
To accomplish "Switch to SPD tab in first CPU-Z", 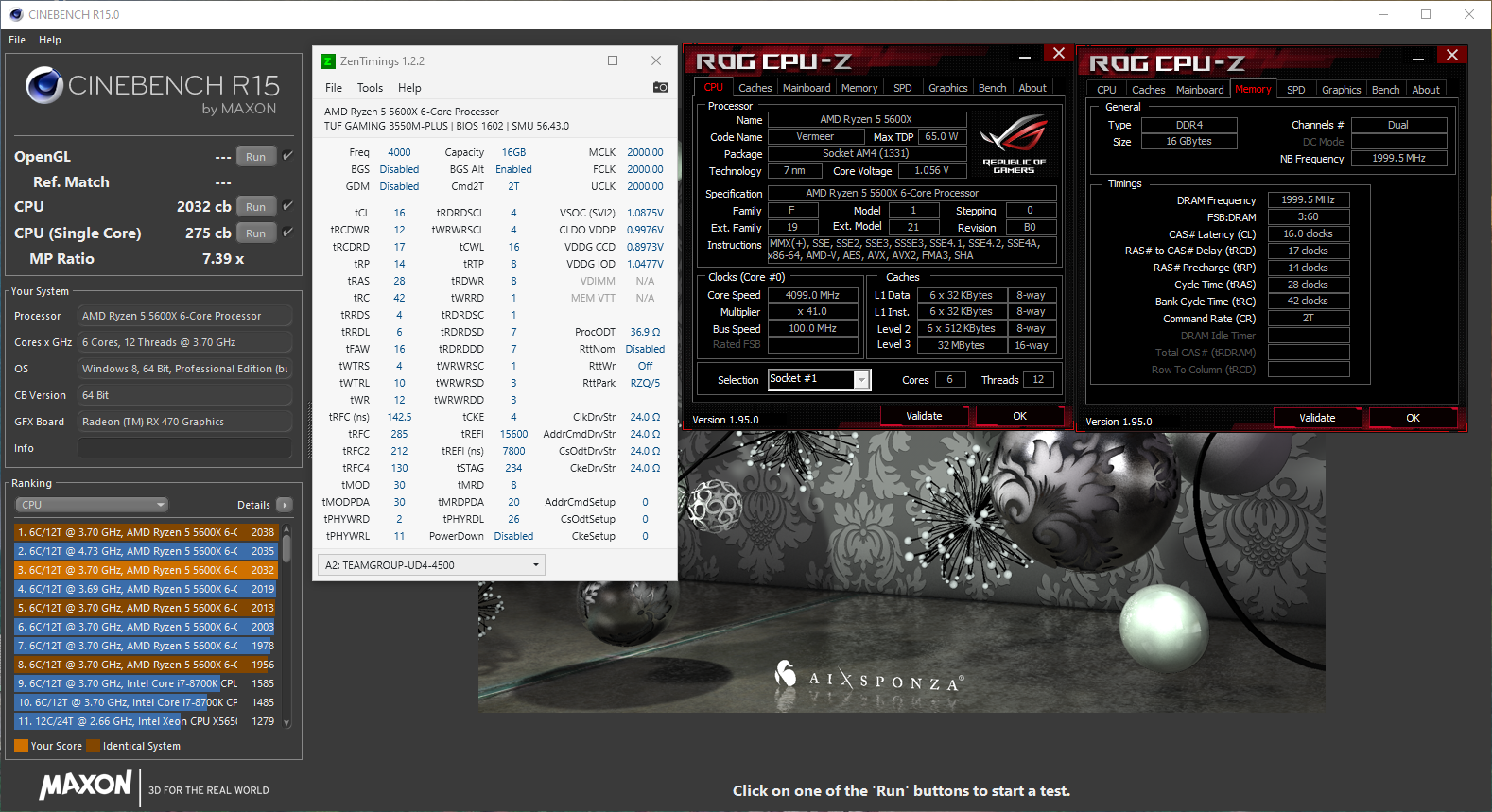I will pos(903,88).
